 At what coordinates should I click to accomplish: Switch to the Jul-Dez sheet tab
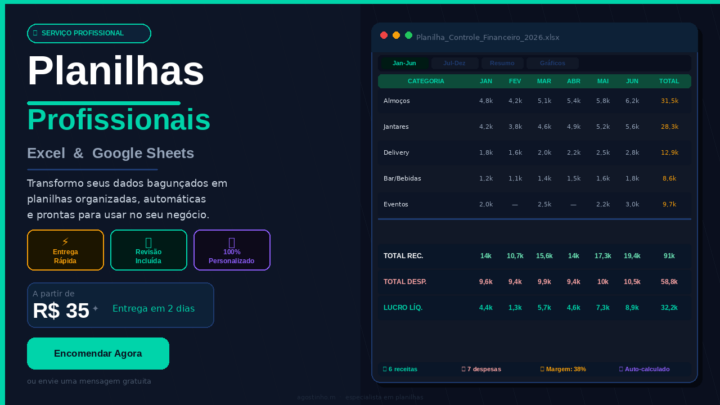point(454,63)
